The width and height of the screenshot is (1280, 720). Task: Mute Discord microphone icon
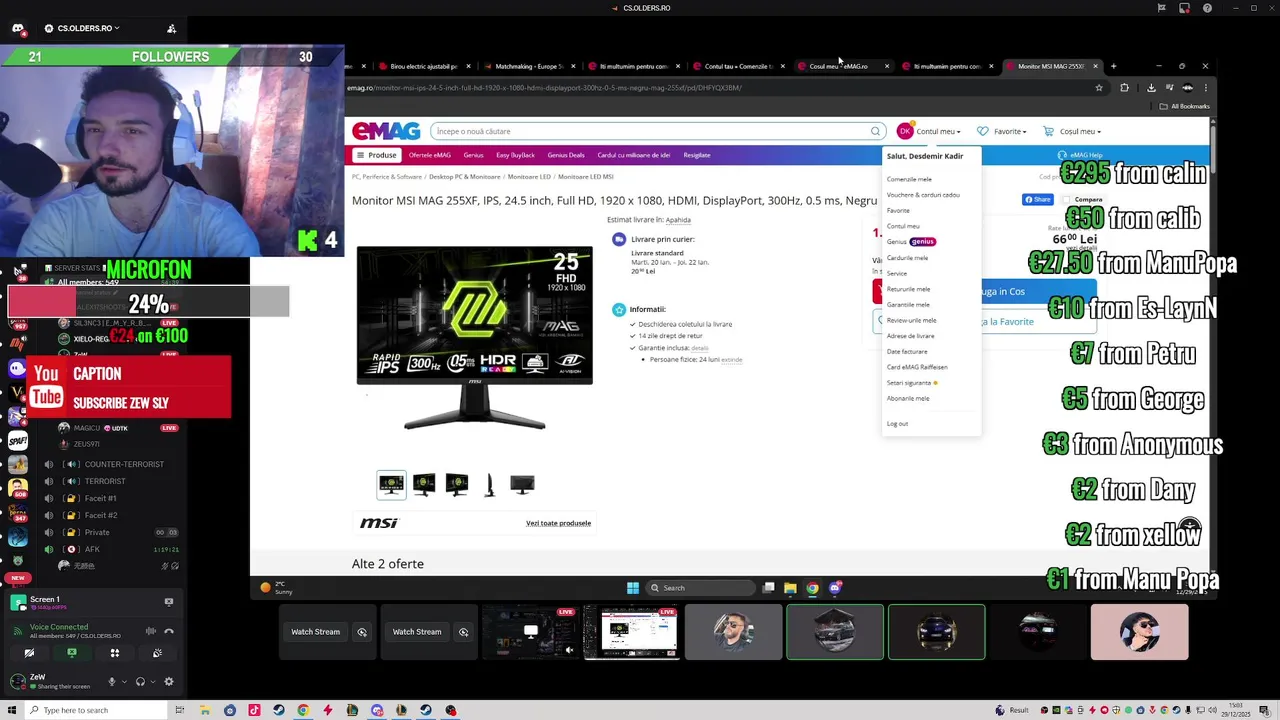pyautogui.click(x=111, y=682)
